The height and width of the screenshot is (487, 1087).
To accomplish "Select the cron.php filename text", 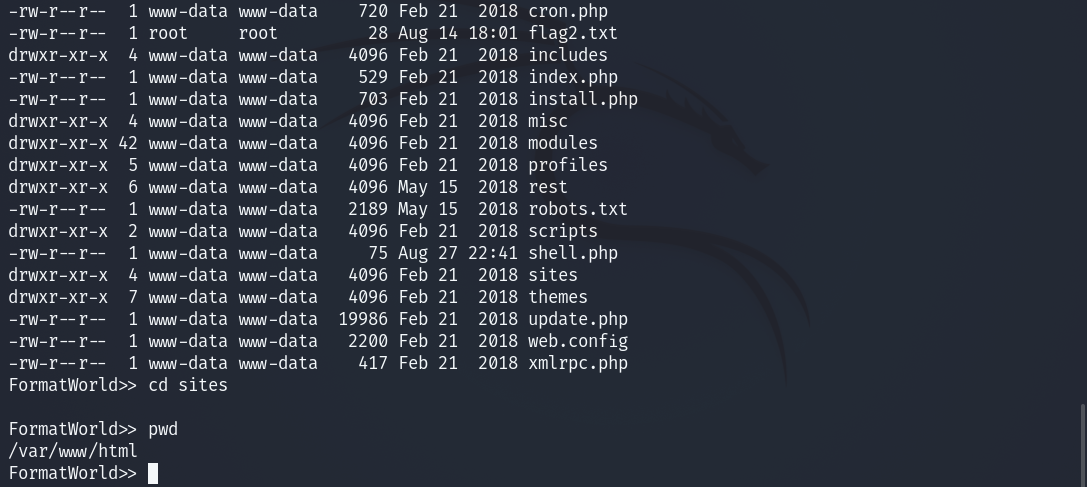I will [568, 11].
